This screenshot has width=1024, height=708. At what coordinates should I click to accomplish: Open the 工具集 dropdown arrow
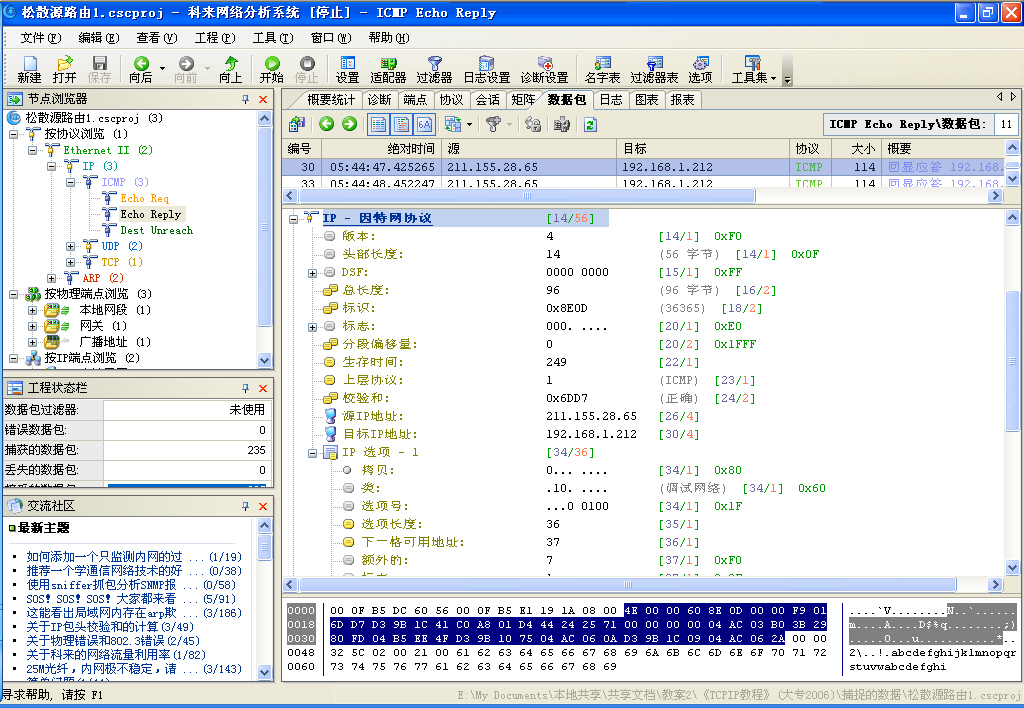(772, 78)
